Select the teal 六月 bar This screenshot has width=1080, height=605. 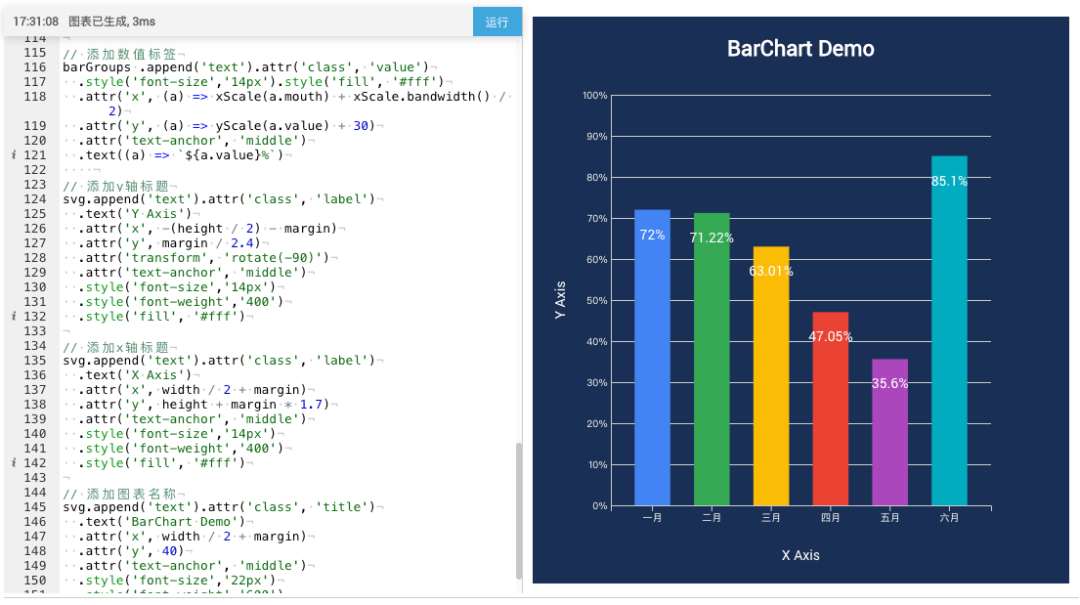click(x=949, y=330)
